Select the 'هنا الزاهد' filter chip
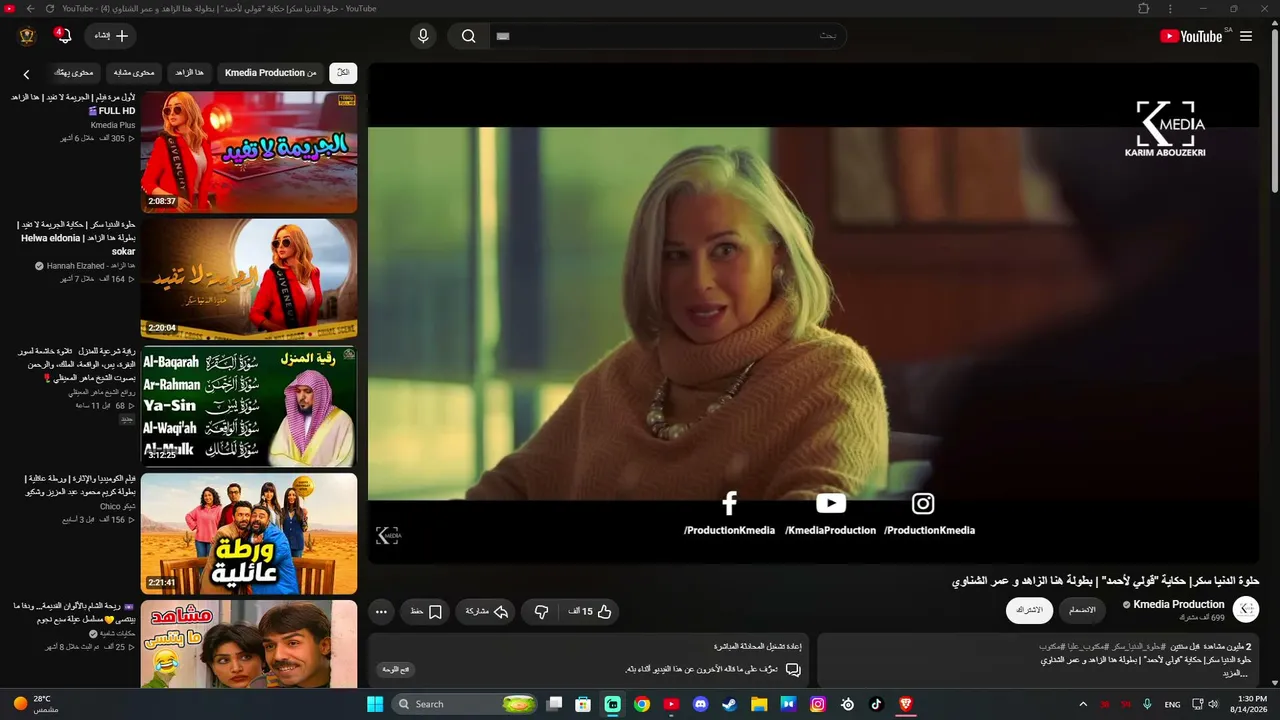Screen dimensions: 1280x720 point(189,73)
